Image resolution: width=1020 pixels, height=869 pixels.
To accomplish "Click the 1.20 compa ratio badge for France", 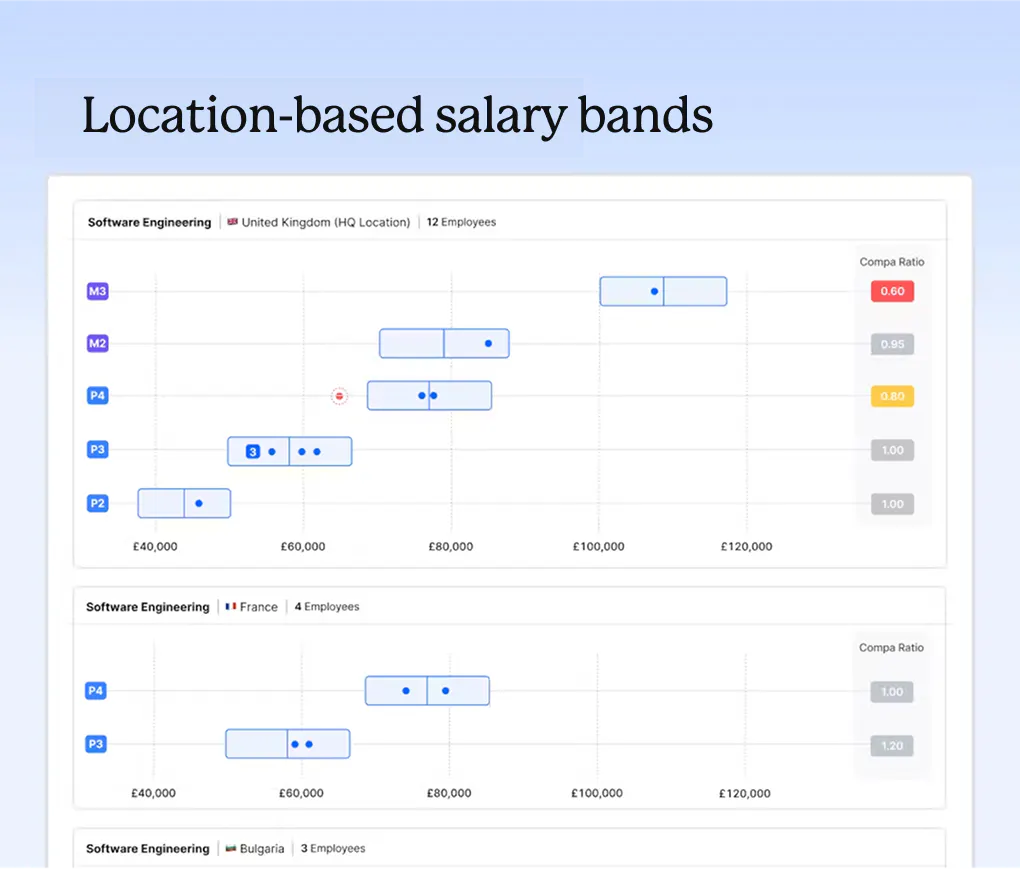I will tap(891, 745).
